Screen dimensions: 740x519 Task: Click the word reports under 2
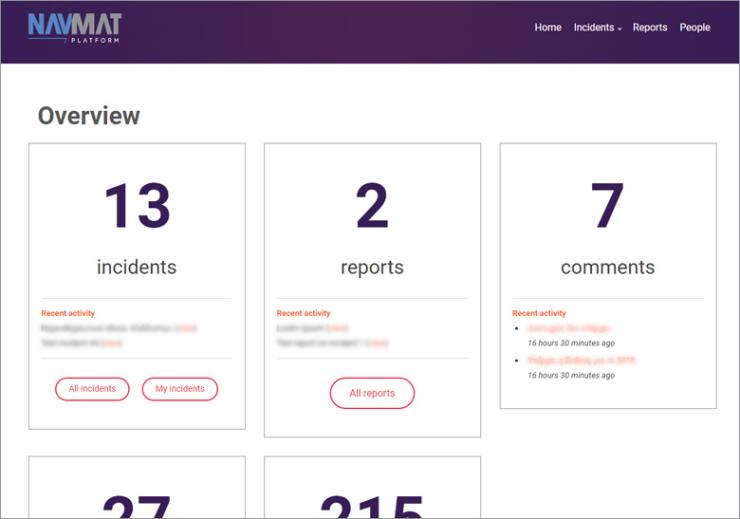click(x=372, y=268)
